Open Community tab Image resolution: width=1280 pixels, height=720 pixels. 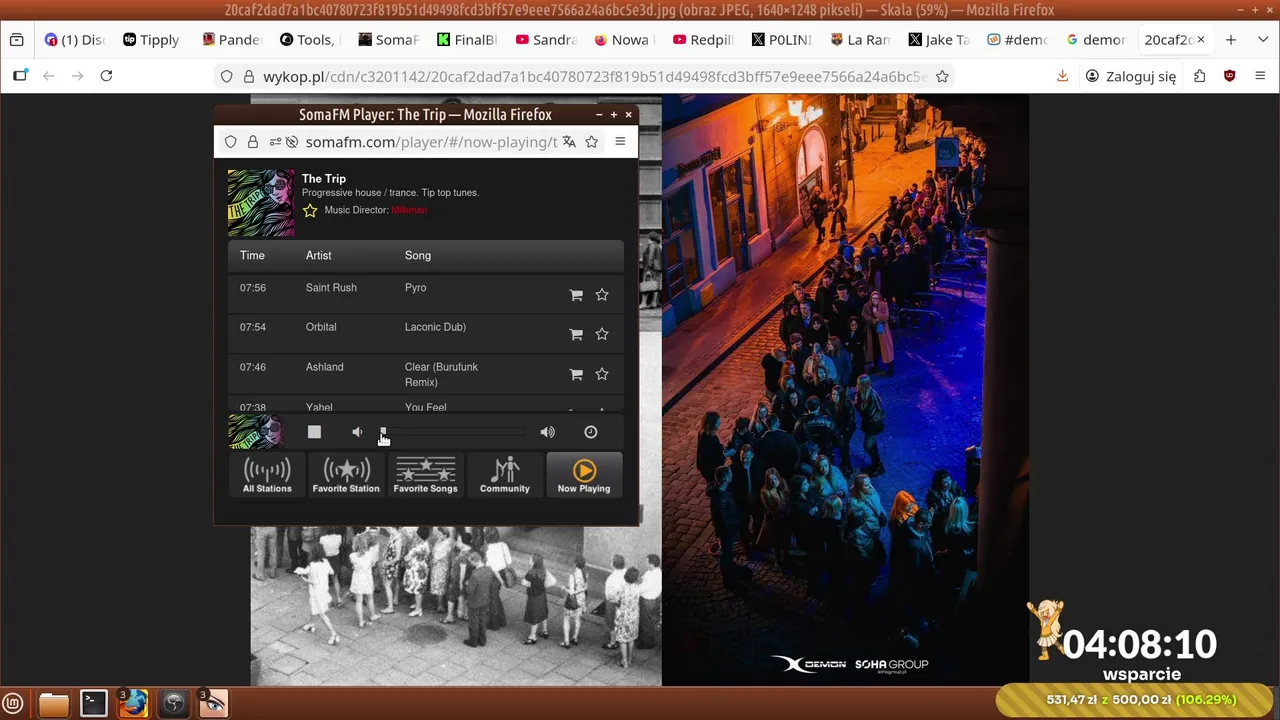pos(505,475)
